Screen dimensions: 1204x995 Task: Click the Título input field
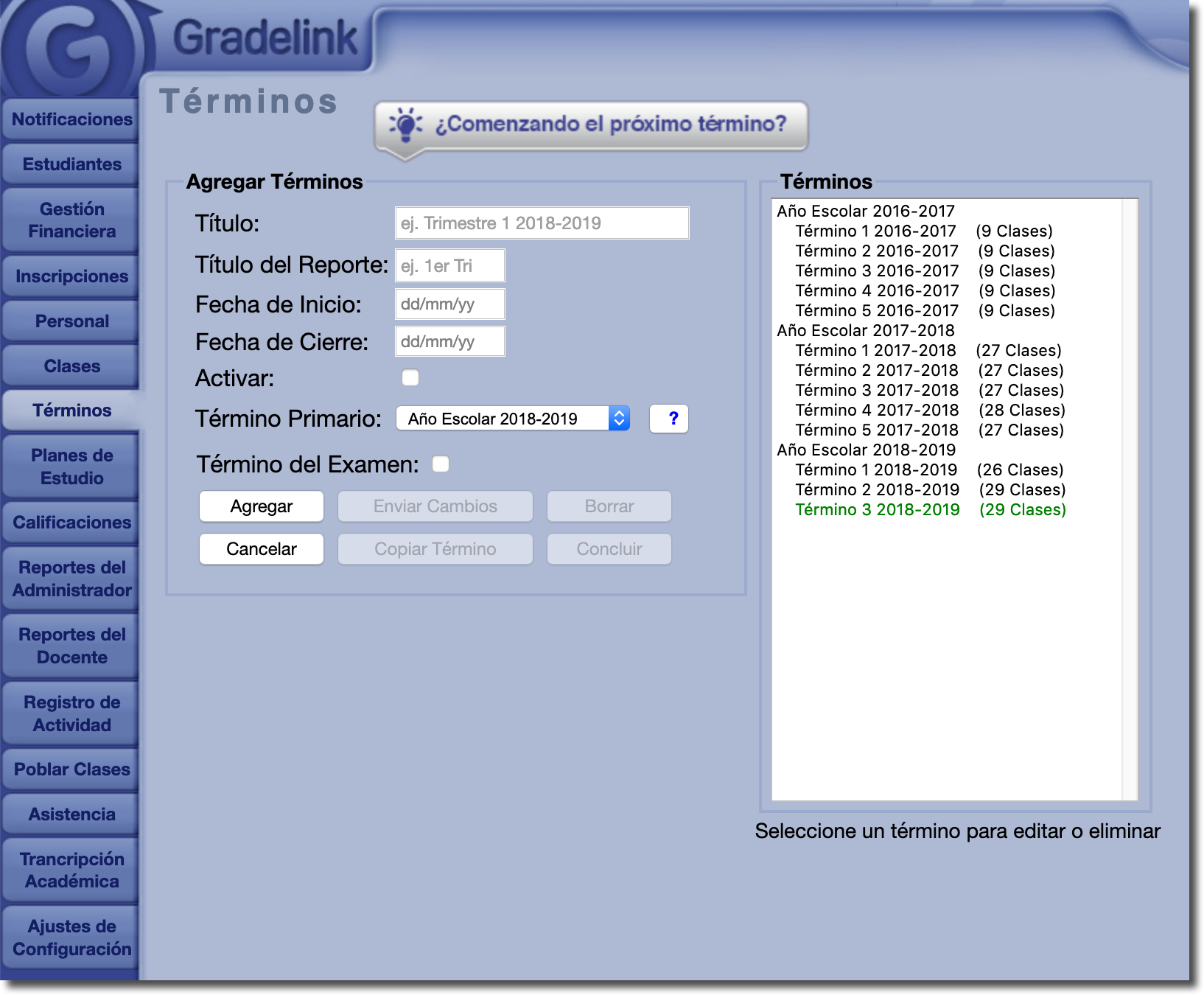[542, 223]
